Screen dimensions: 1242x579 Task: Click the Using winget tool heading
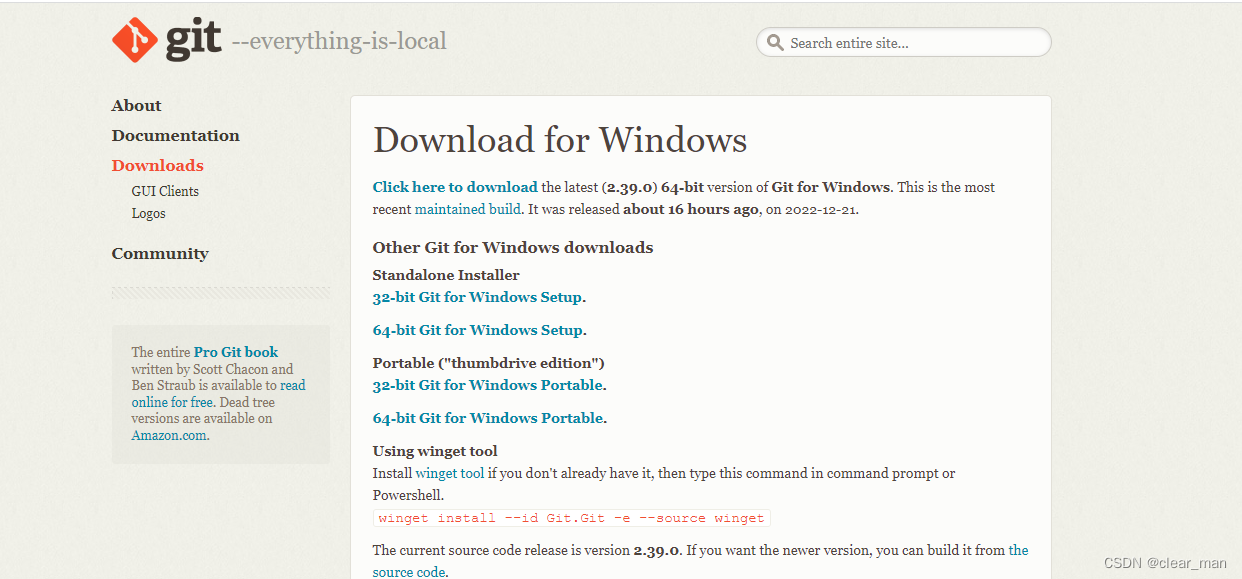point(435,451)
